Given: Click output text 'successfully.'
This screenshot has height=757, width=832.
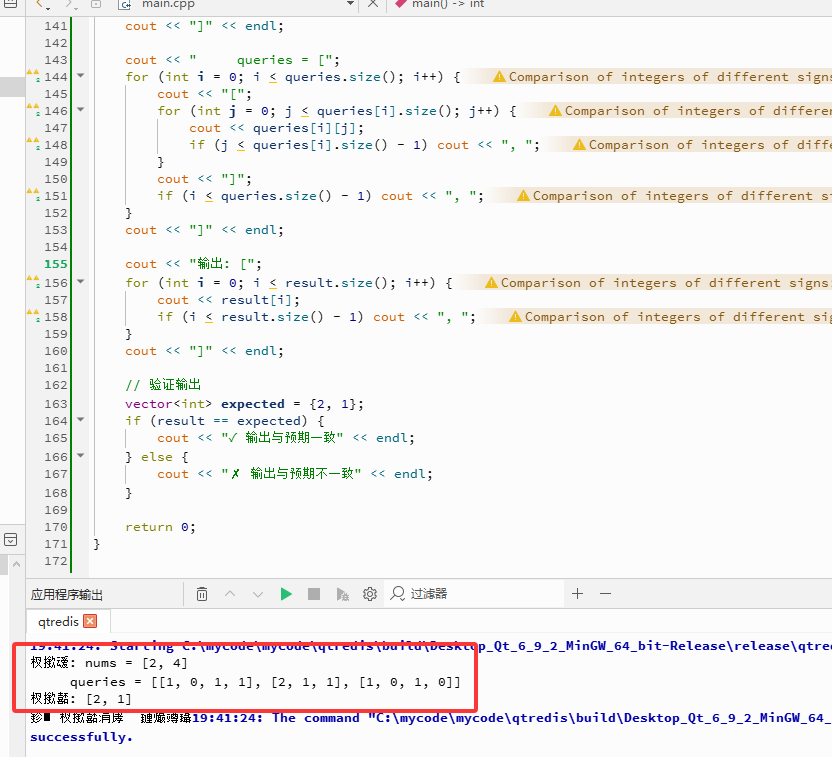Looking at the screenshot, I should [x=81, y=737].
